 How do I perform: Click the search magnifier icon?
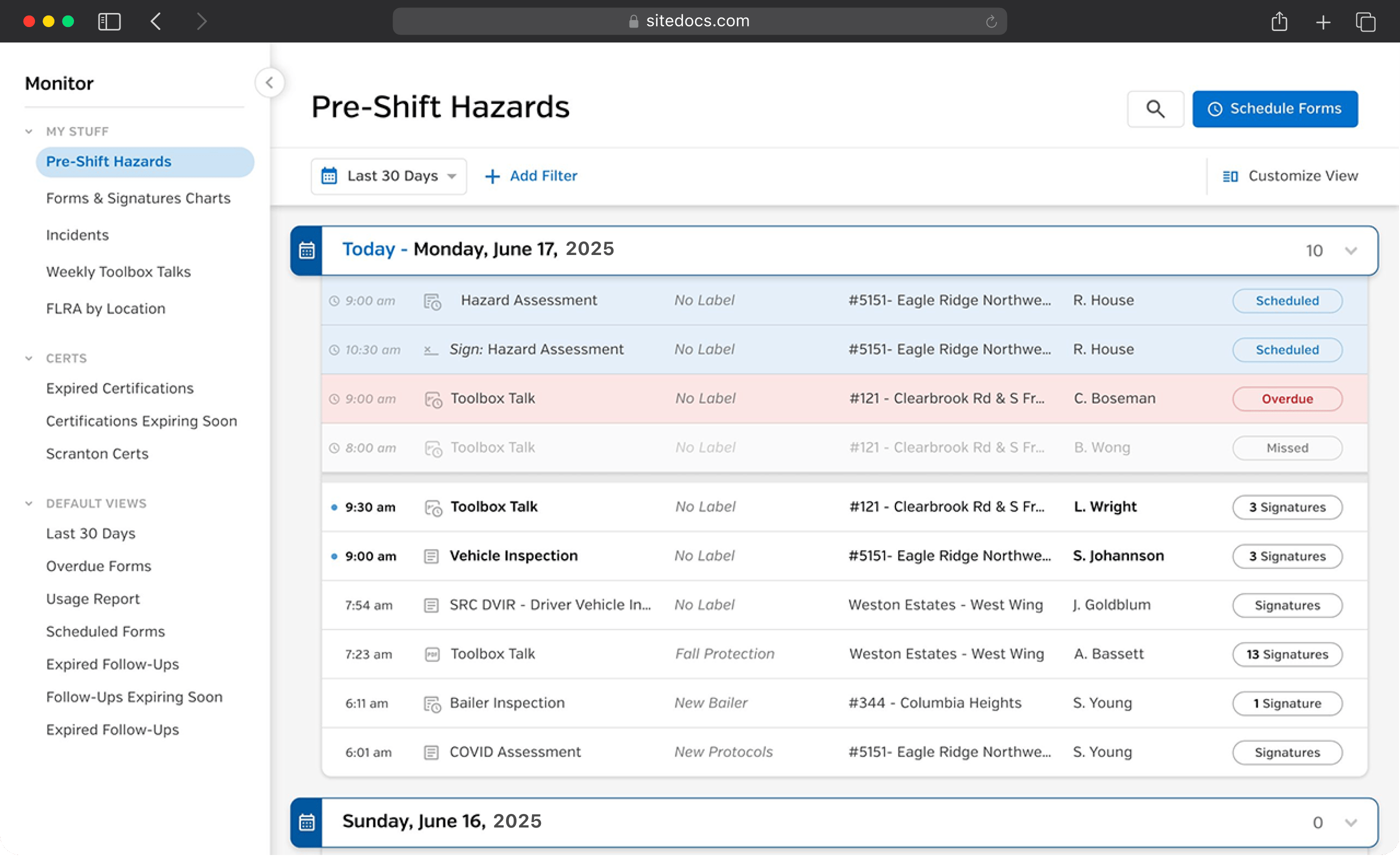point(1154,108)
